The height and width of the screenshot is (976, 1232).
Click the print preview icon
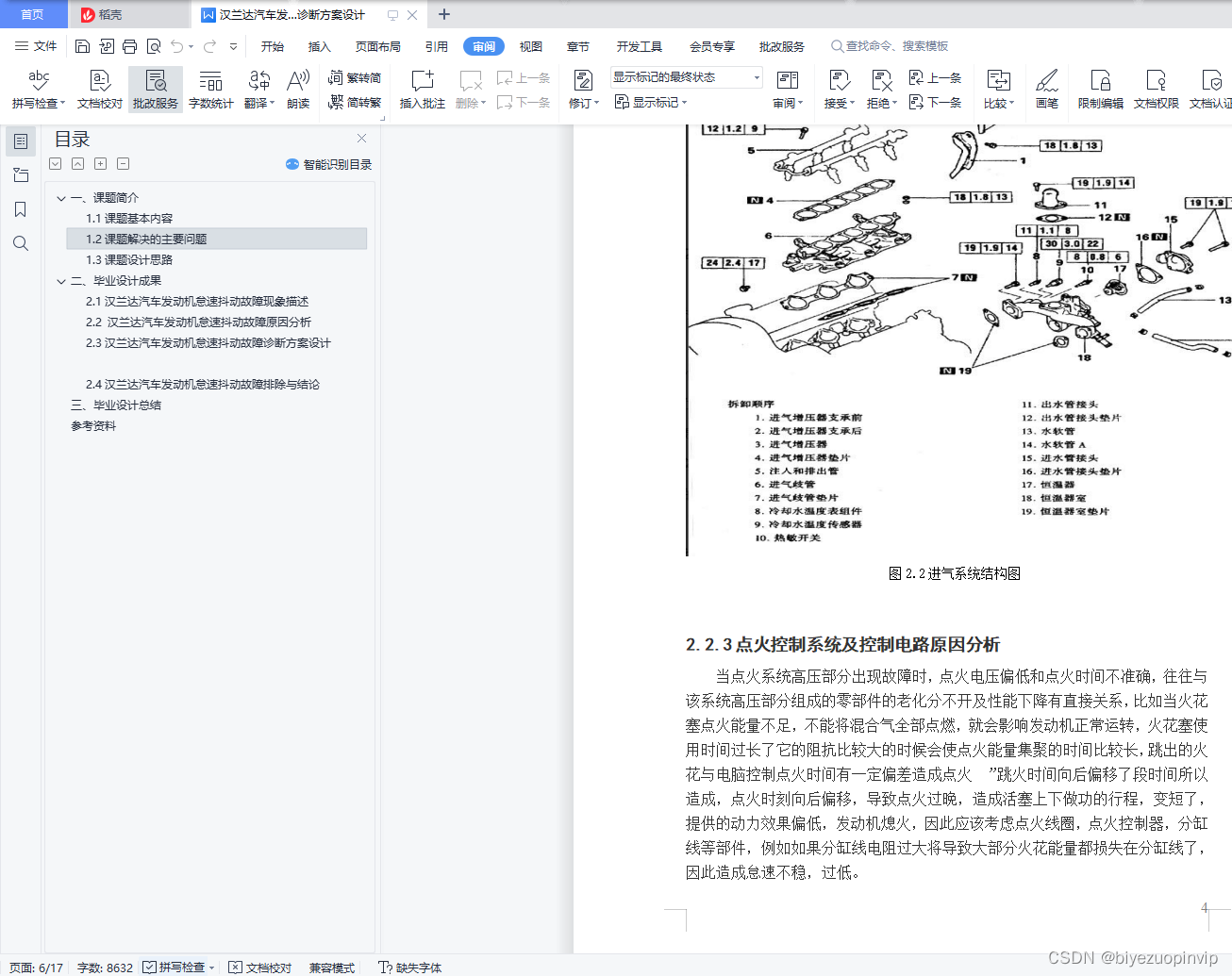[x=153, y=46]
